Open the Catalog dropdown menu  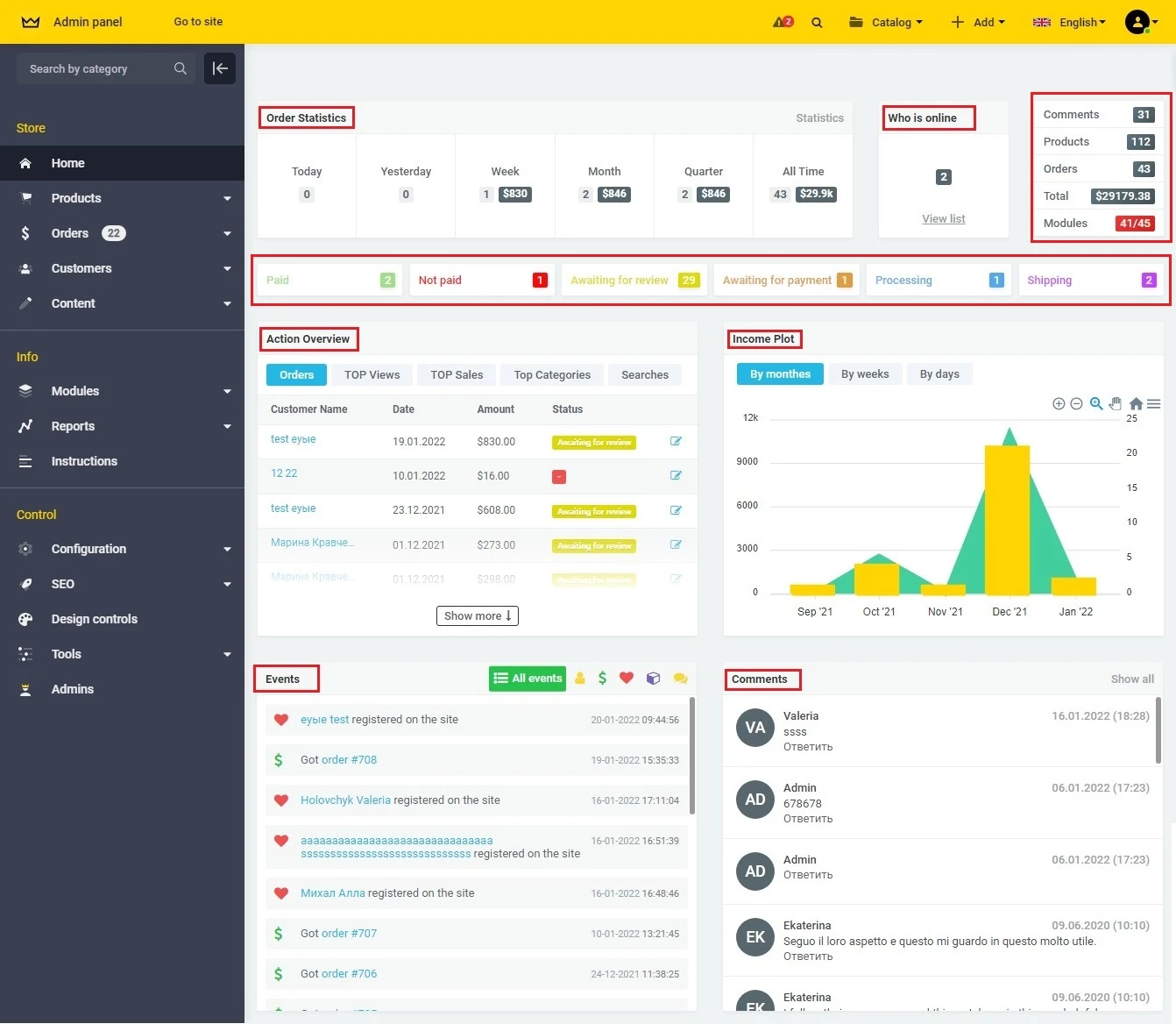coord(885,22)
